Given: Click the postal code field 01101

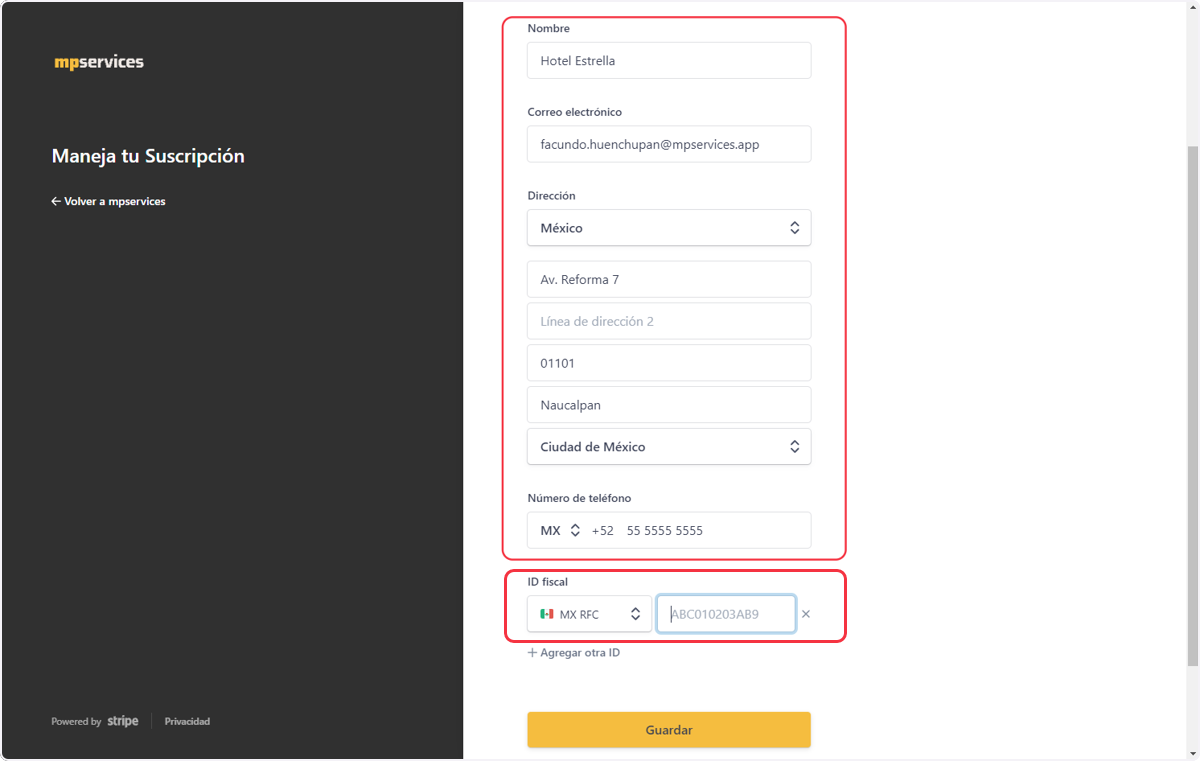Looking at the screenshot, I should [669, 363].
